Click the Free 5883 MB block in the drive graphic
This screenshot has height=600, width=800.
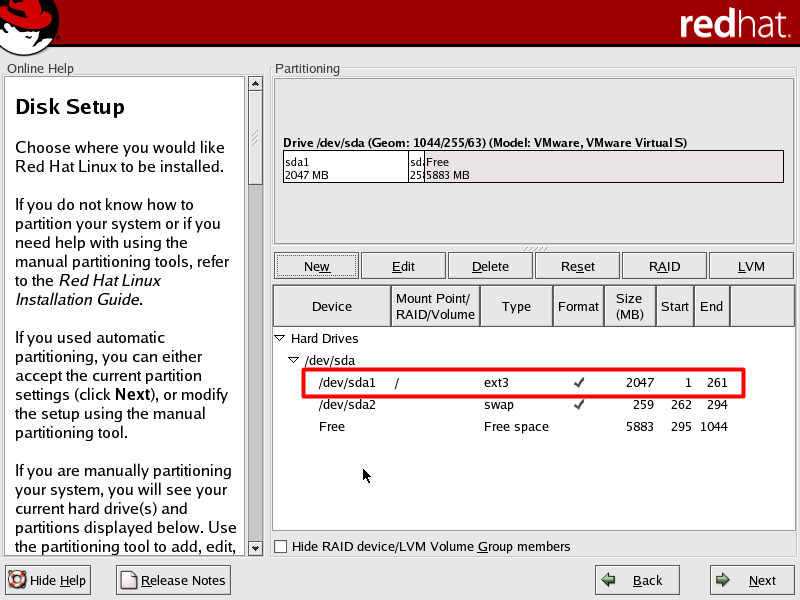(604, 166)
